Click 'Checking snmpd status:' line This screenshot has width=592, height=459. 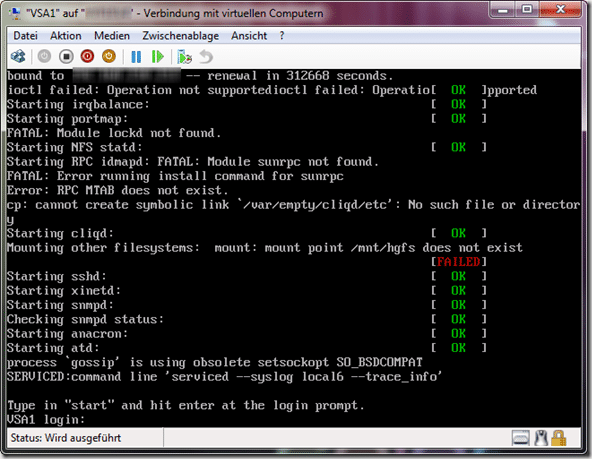click(x=85, y=319)
